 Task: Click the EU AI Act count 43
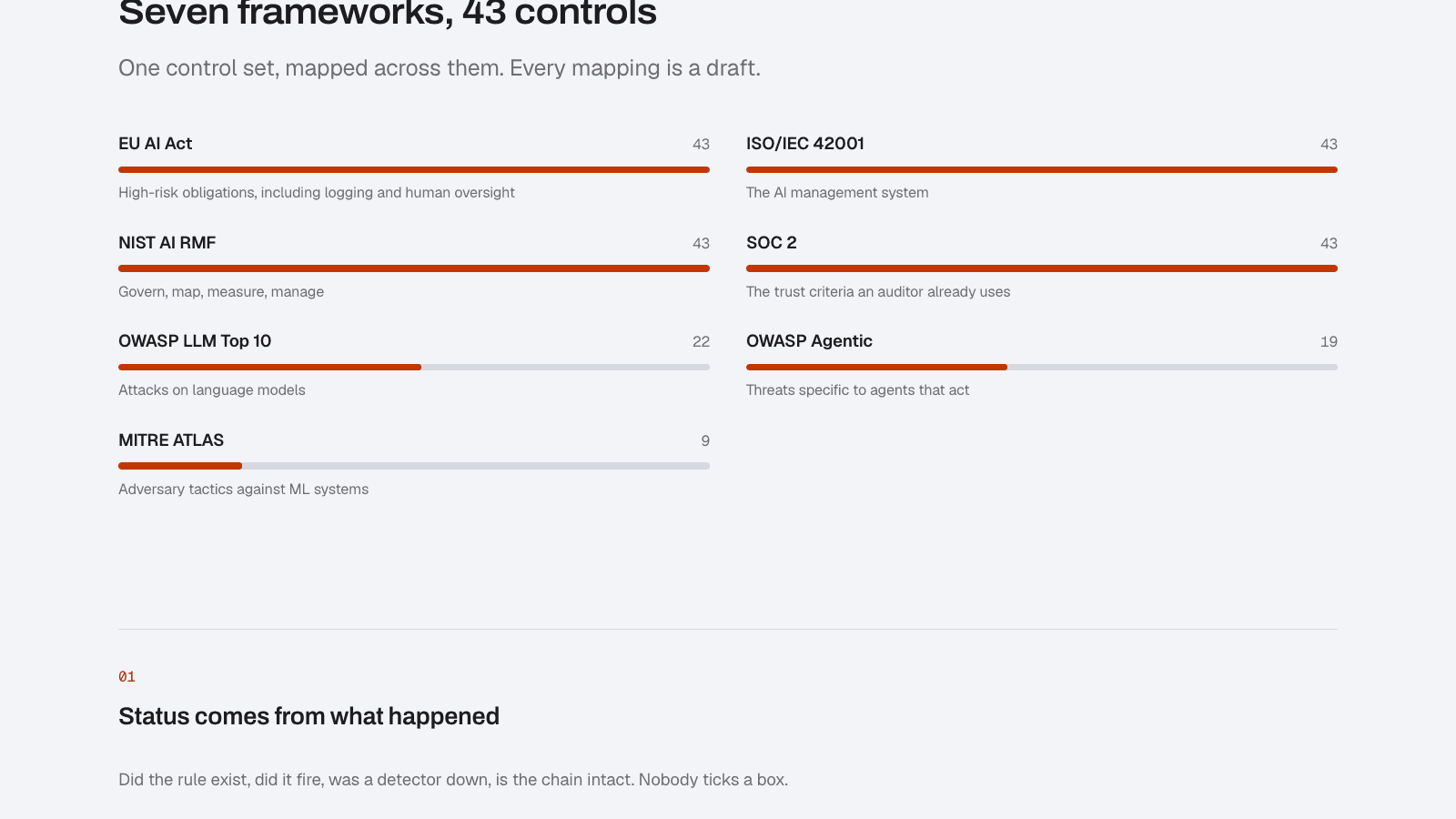click(x=701, y=144)
